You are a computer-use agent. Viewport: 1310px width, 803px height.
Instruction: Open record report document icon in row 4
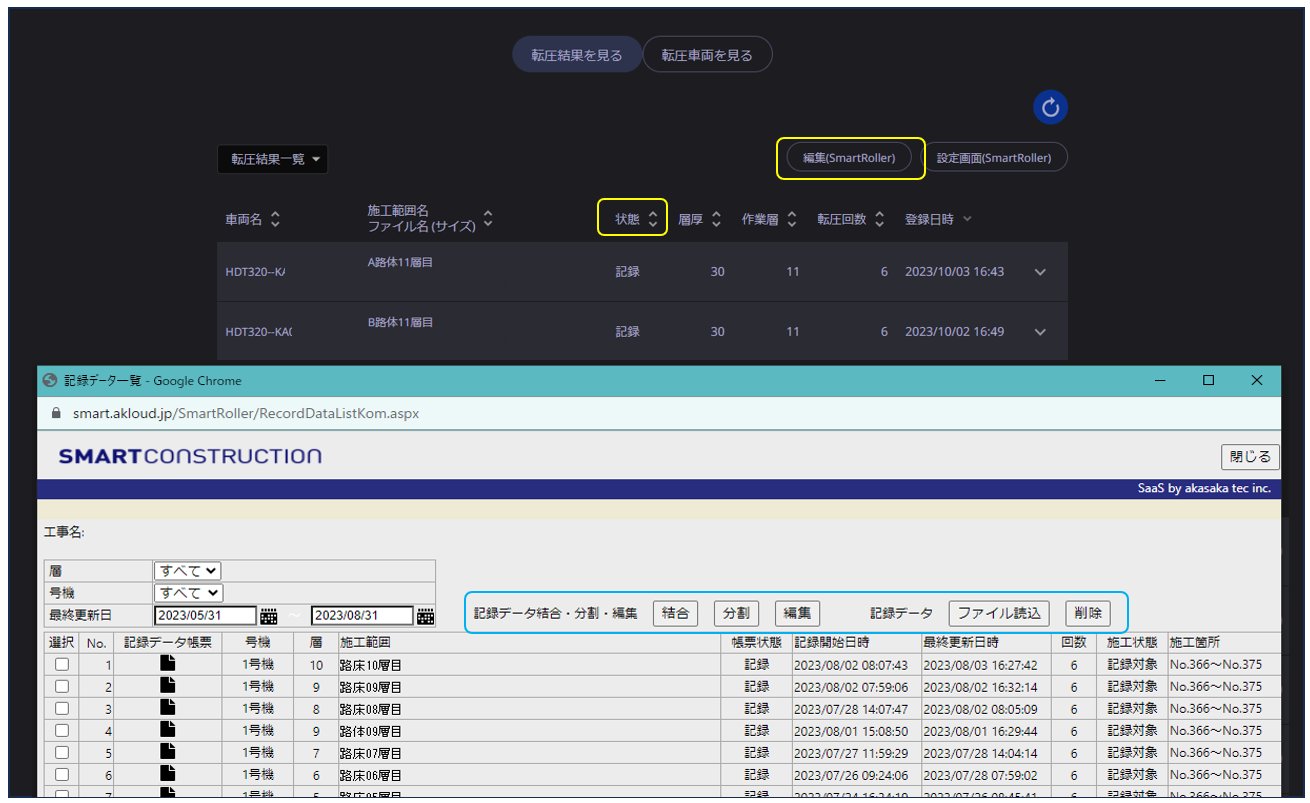tap(168, 730)
